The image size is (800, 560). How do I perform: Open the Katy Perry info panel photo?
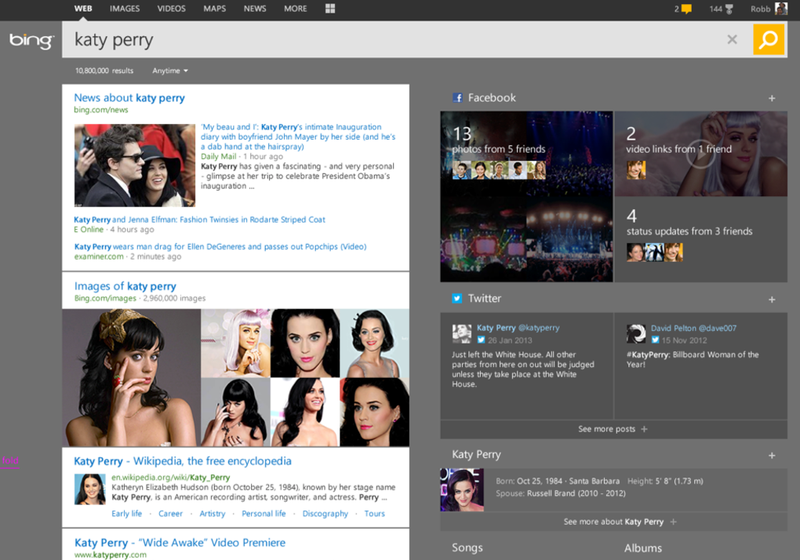462,490
